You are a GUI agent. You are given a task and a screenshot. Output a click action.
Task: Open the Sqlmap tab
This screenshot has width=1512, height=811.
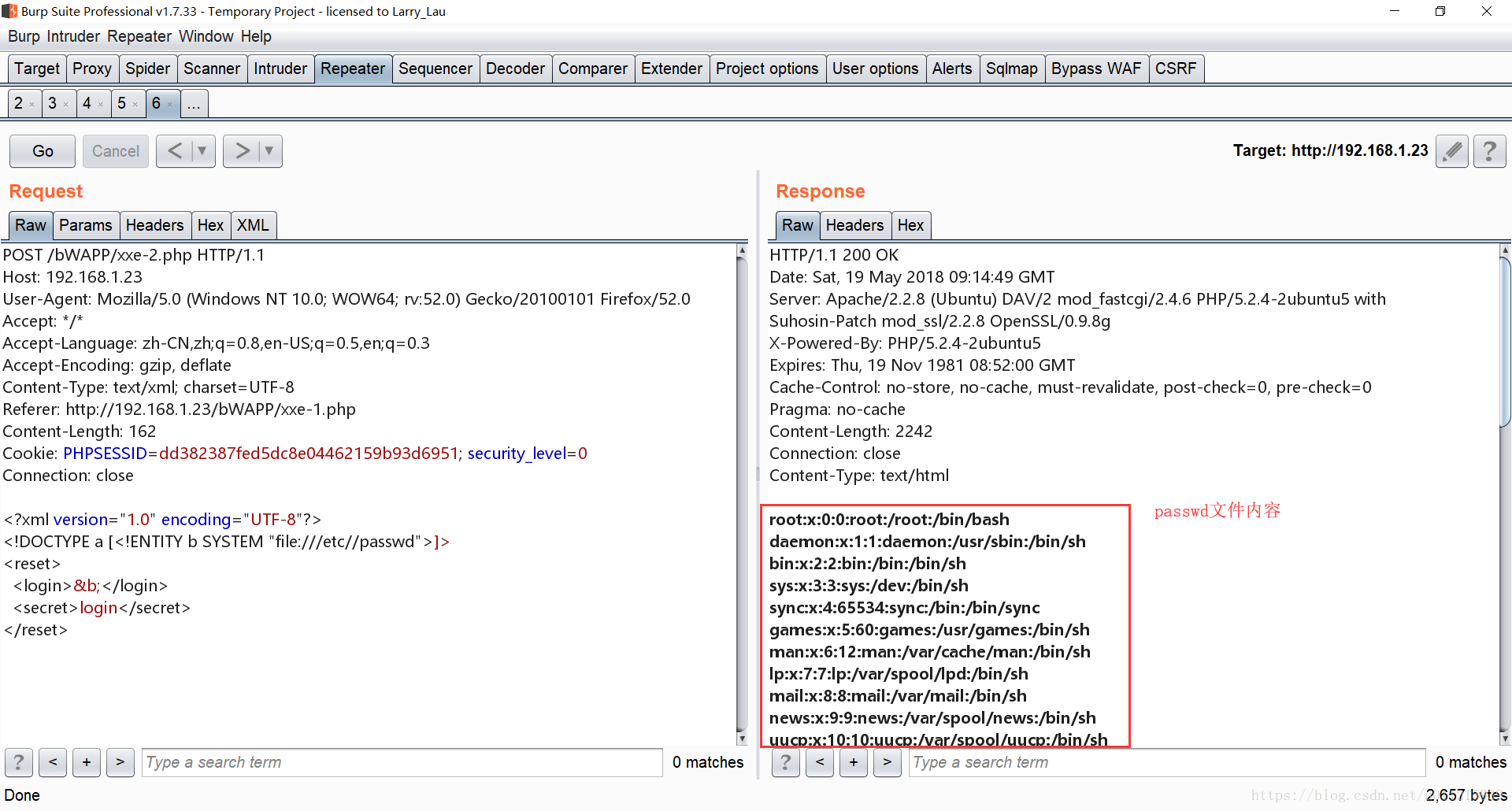click(1012, 69)
